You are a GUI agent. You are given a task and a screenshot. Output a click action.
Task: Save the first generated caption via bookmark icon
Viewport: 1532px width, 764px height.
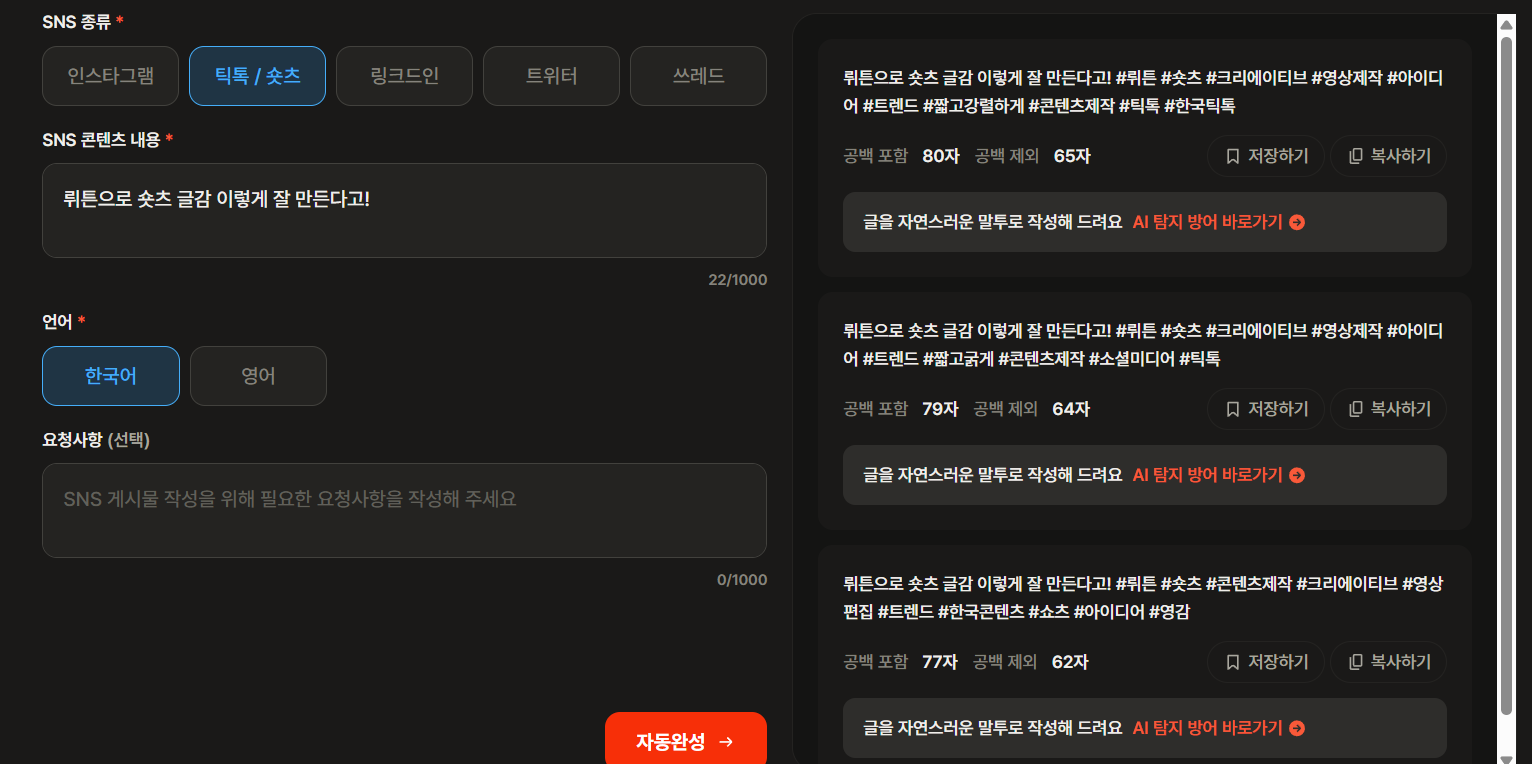1232,155
